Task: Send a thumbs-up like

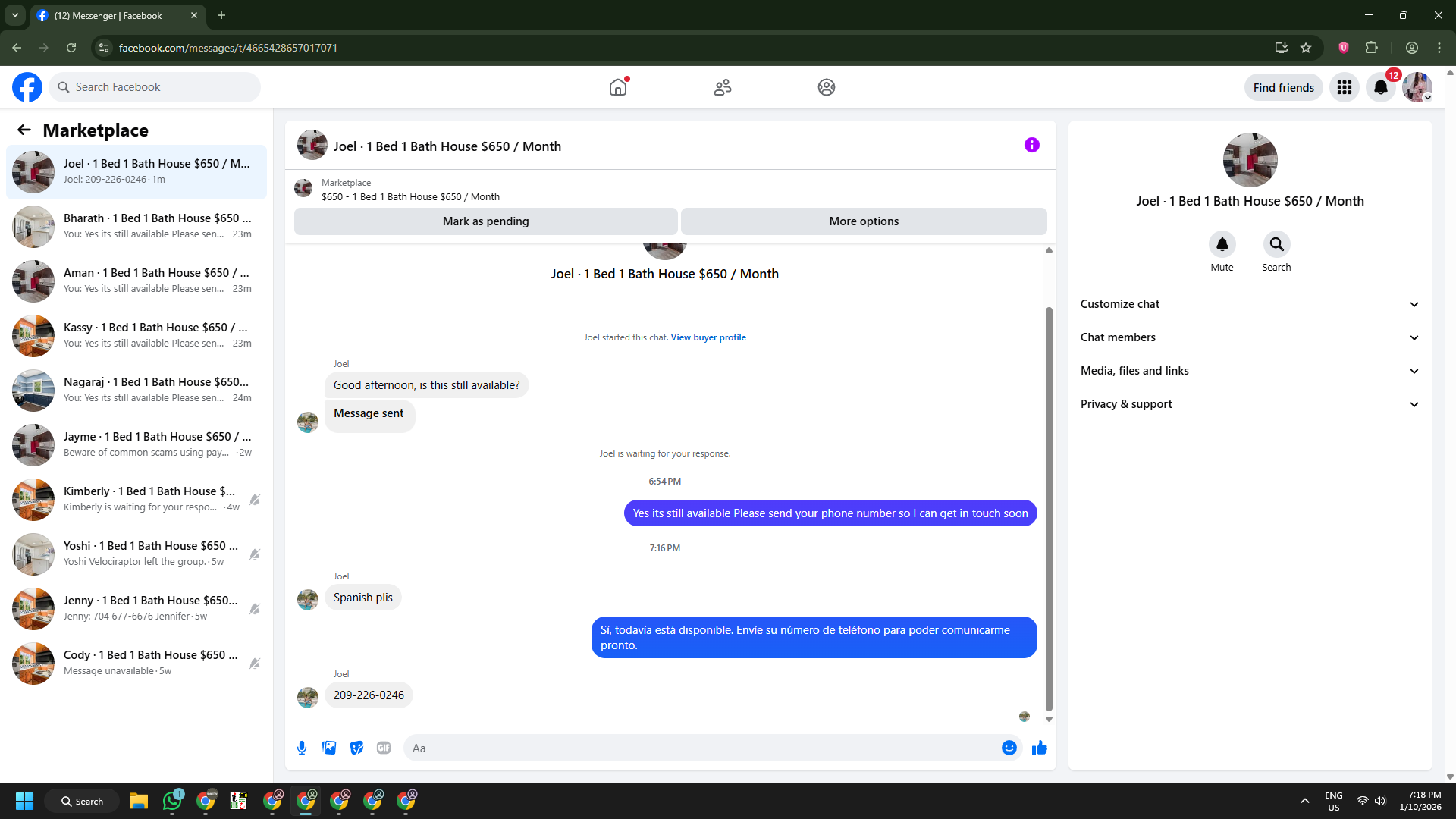Action: [1039, 748]
